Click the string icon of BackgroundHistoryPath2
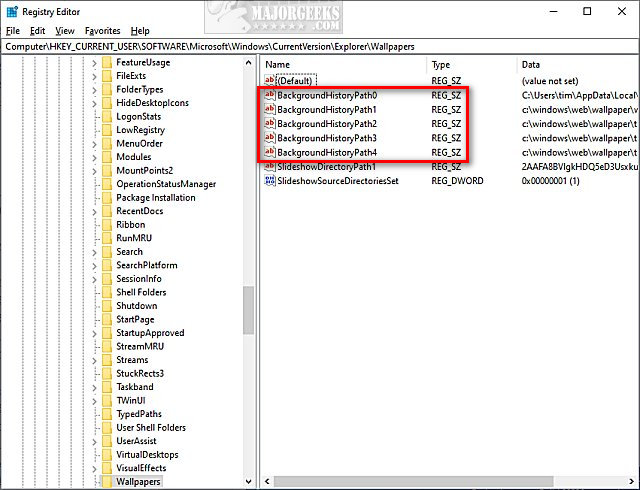Image resolution: width=640 pixels, height=490 pixels. click(x=270, y=124)
